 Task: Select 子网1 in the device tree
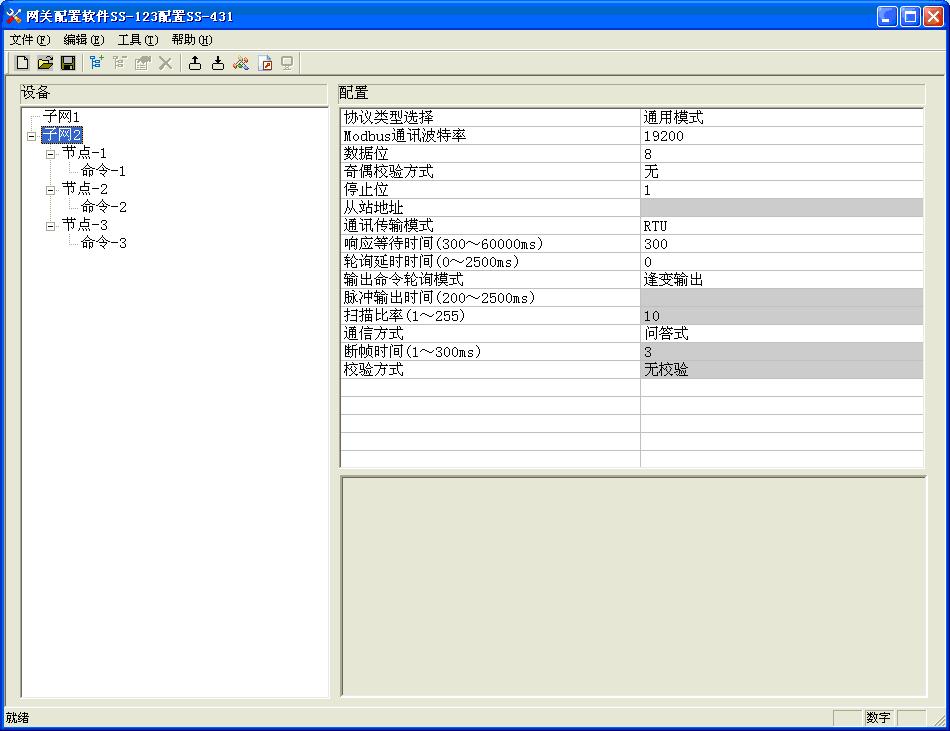click(61, 117)
